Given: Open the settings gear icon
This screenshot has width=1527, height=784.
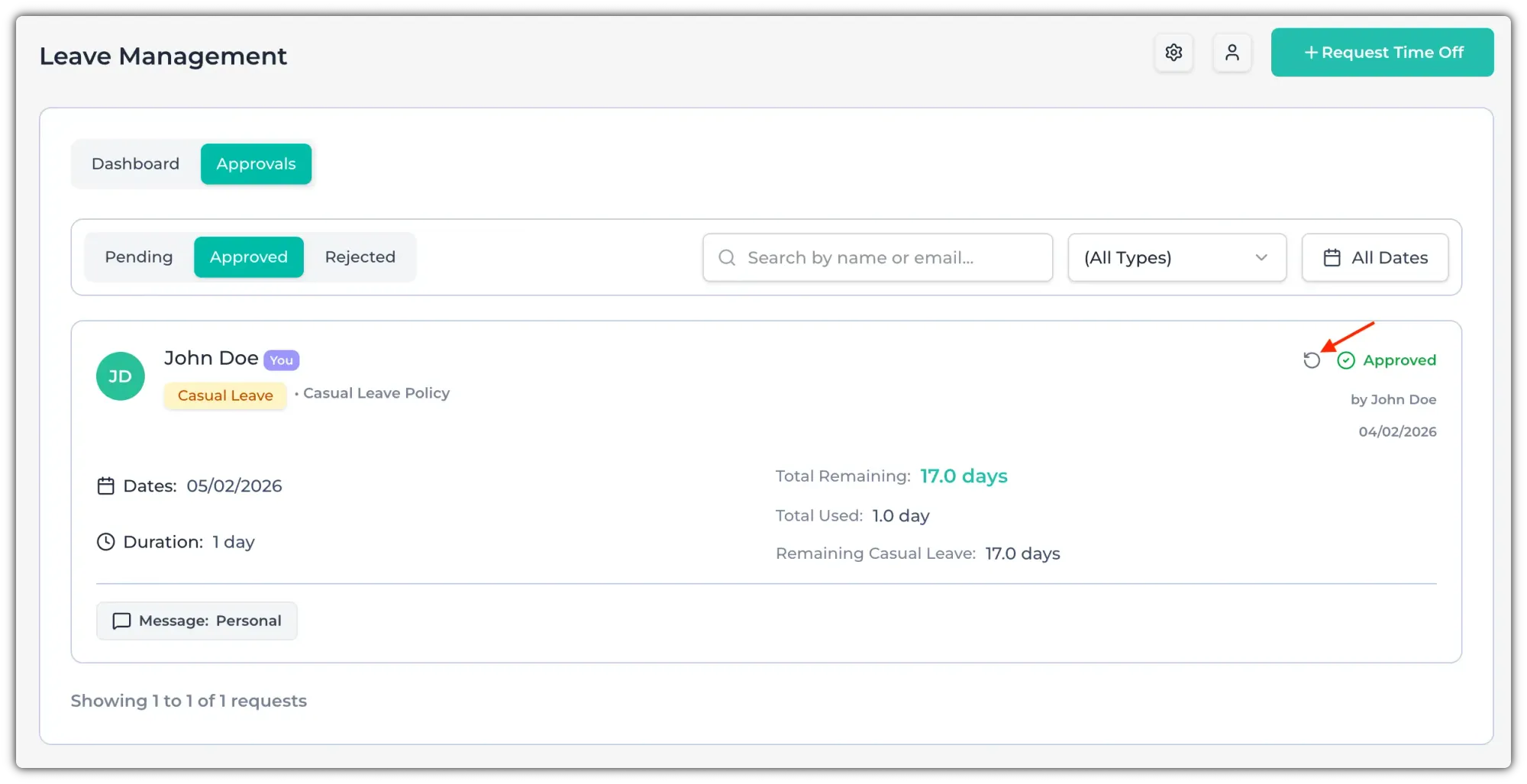Looking at the screenshot, I should [1173, 53].
